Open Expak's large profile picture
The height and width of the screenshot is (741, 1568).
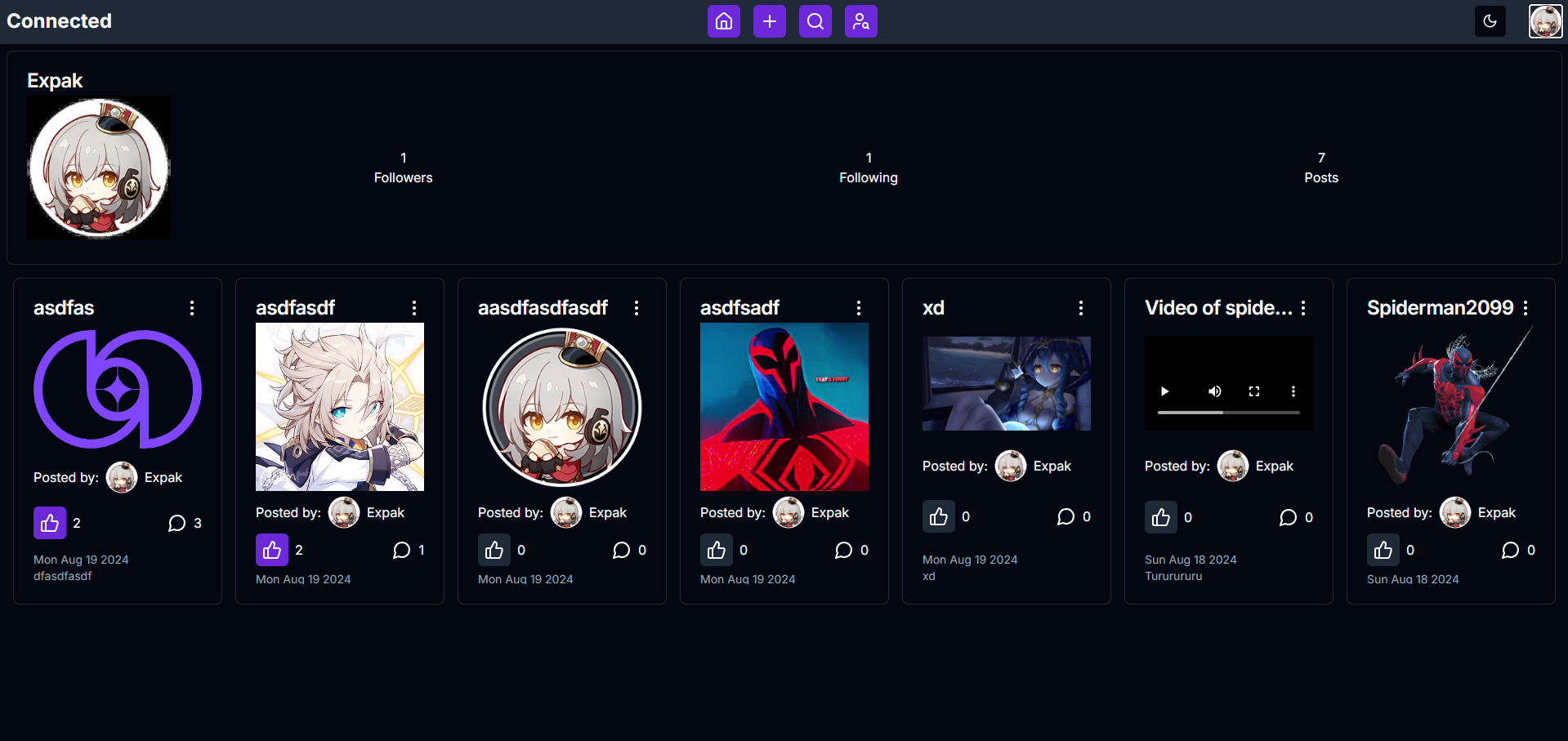99,167
